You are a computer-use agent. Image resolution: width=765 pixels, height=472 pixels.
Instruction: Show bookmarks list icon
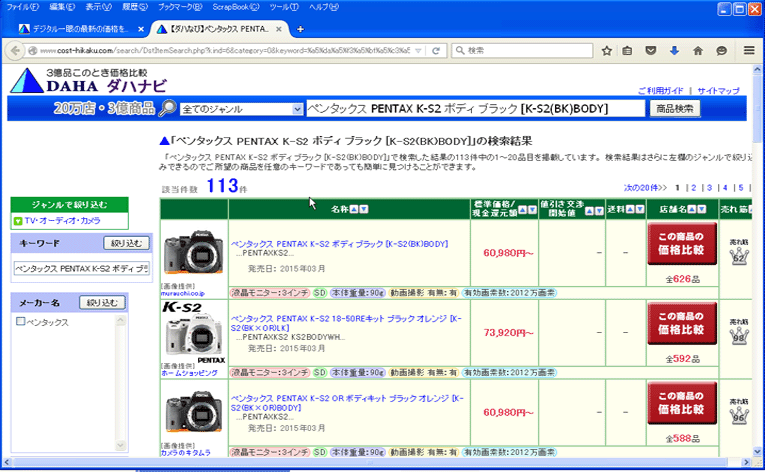coord(627,51)
